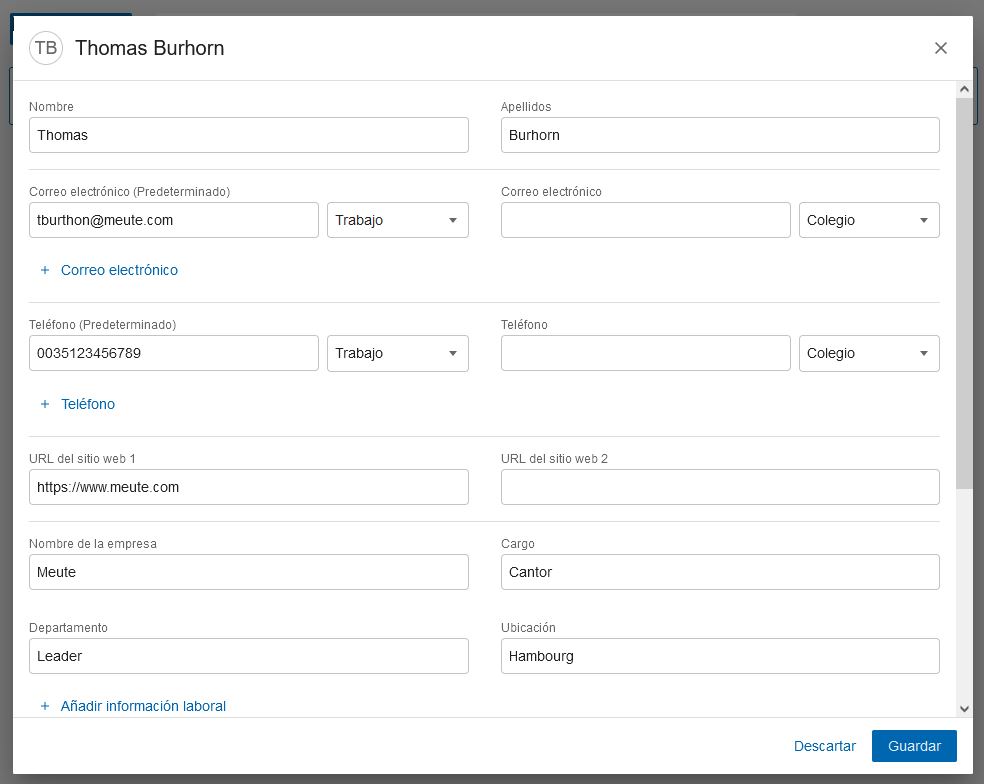Select the Cargo field containing Cantor

(719, 572)
